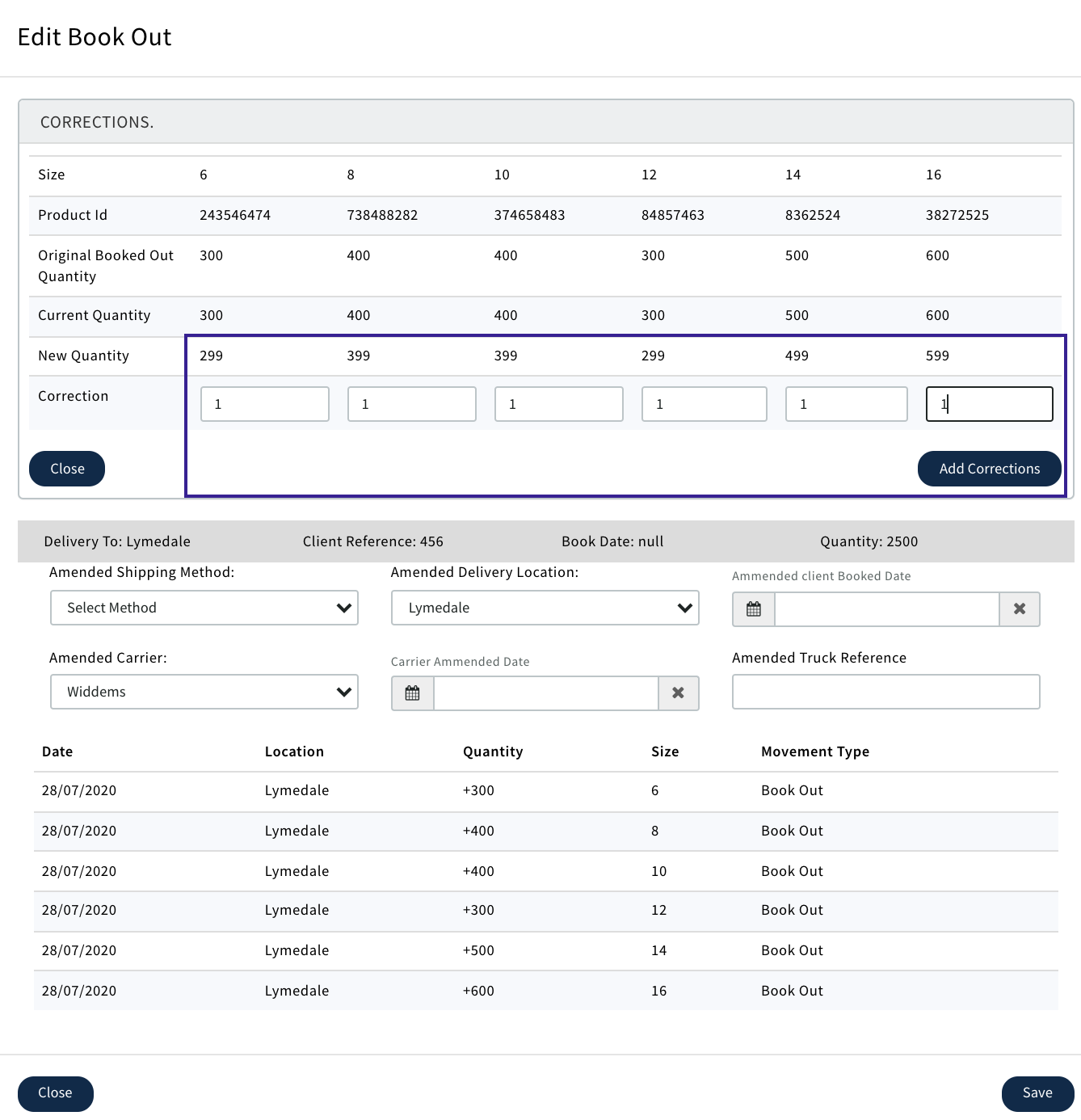The image size is (1081, 1120).
Task: Focus the Amended Truck Reference field
Action: click(x=885, y=692)
